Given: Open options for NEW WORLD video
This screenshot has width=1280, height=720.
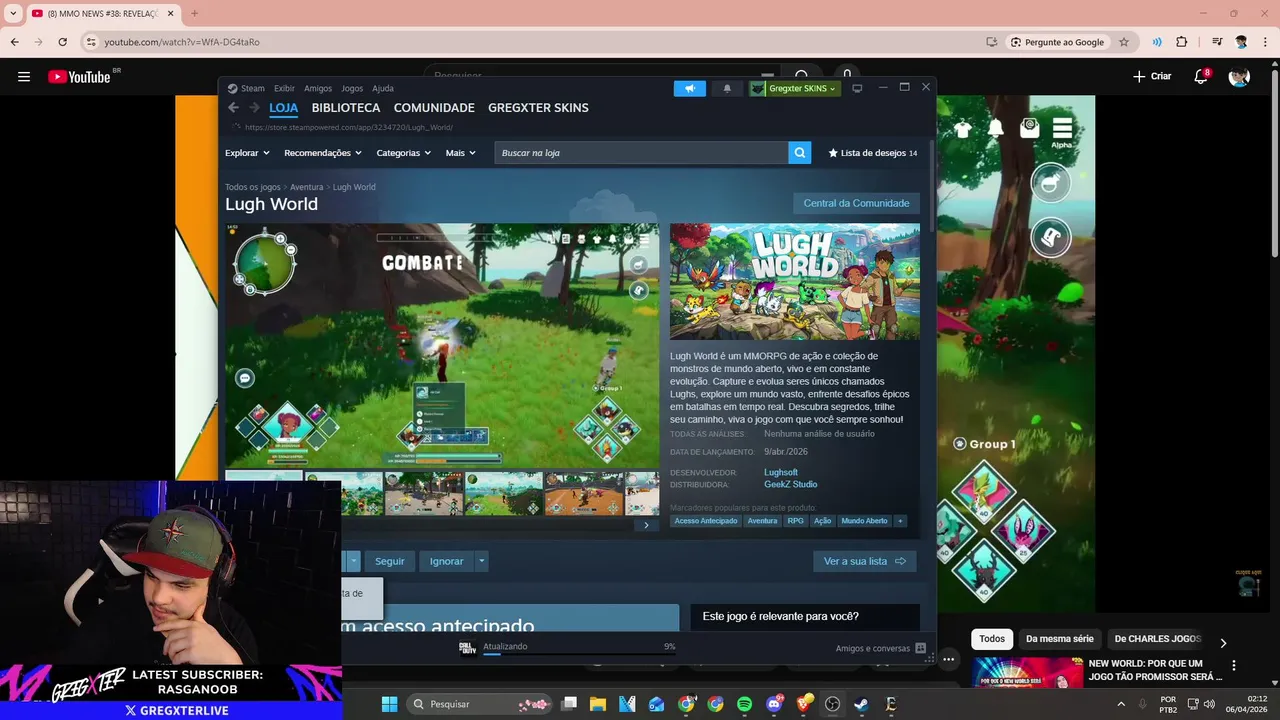Looking at the screenshot, I should pos(1233,666).
